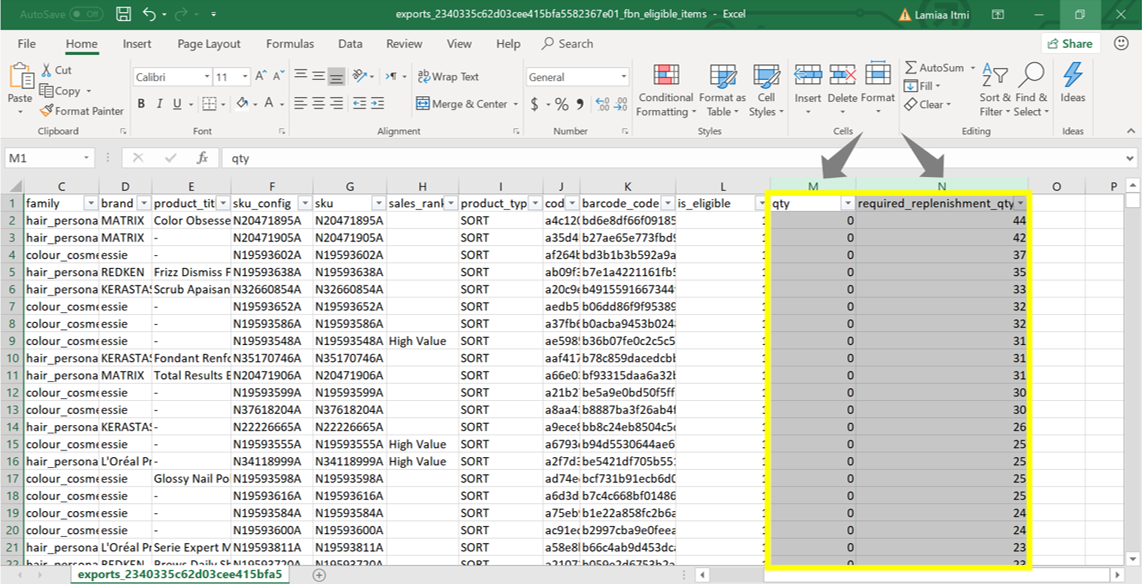Click the Format Painter brush icon
The height and width of the screenshot is (584, 1142).
(x=47, y=111)
